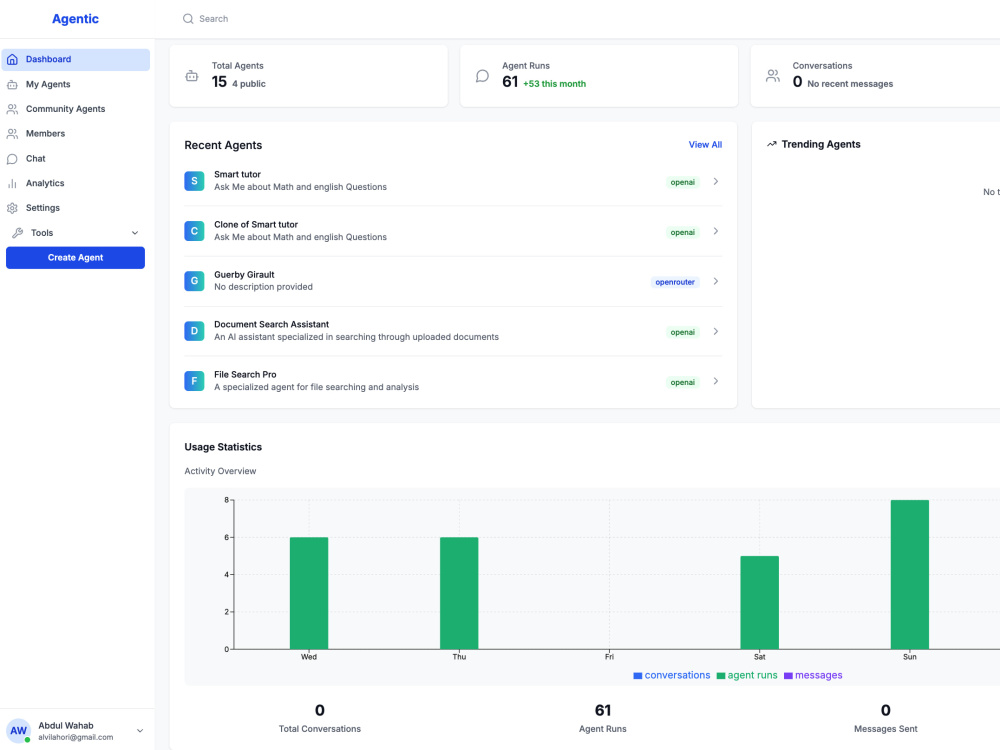Viewport: 1000px width, 750px height.
Task: Click the Thu bar in activity chart
Action: click(459, 593)
